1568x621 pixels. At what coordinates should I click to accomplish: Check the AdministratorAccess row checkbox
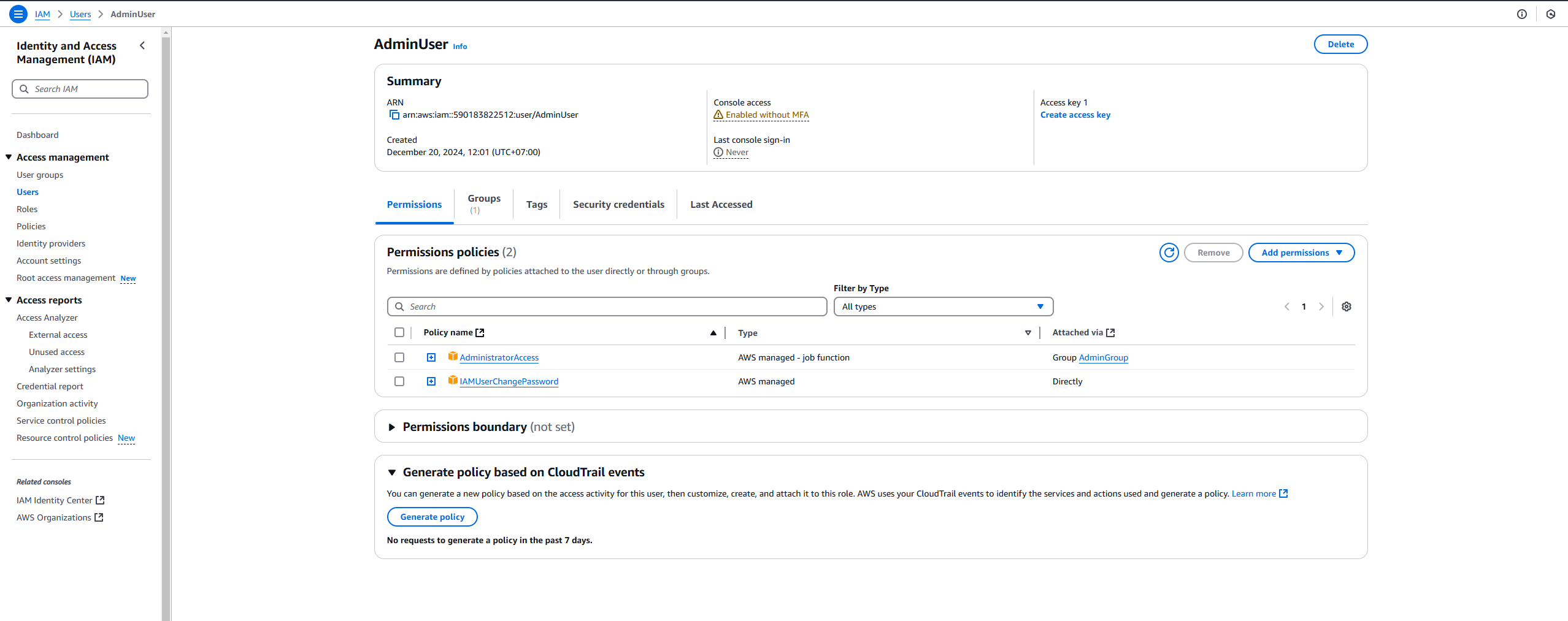coord(399,357)
